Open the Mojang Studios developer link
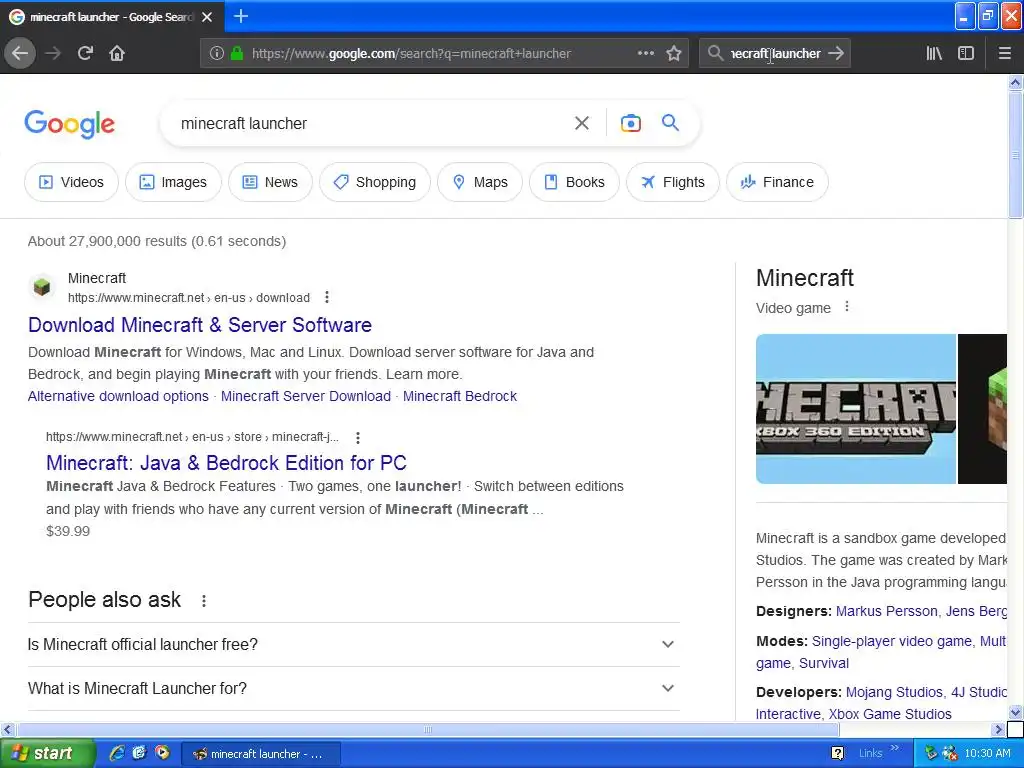 coord(894,692)
